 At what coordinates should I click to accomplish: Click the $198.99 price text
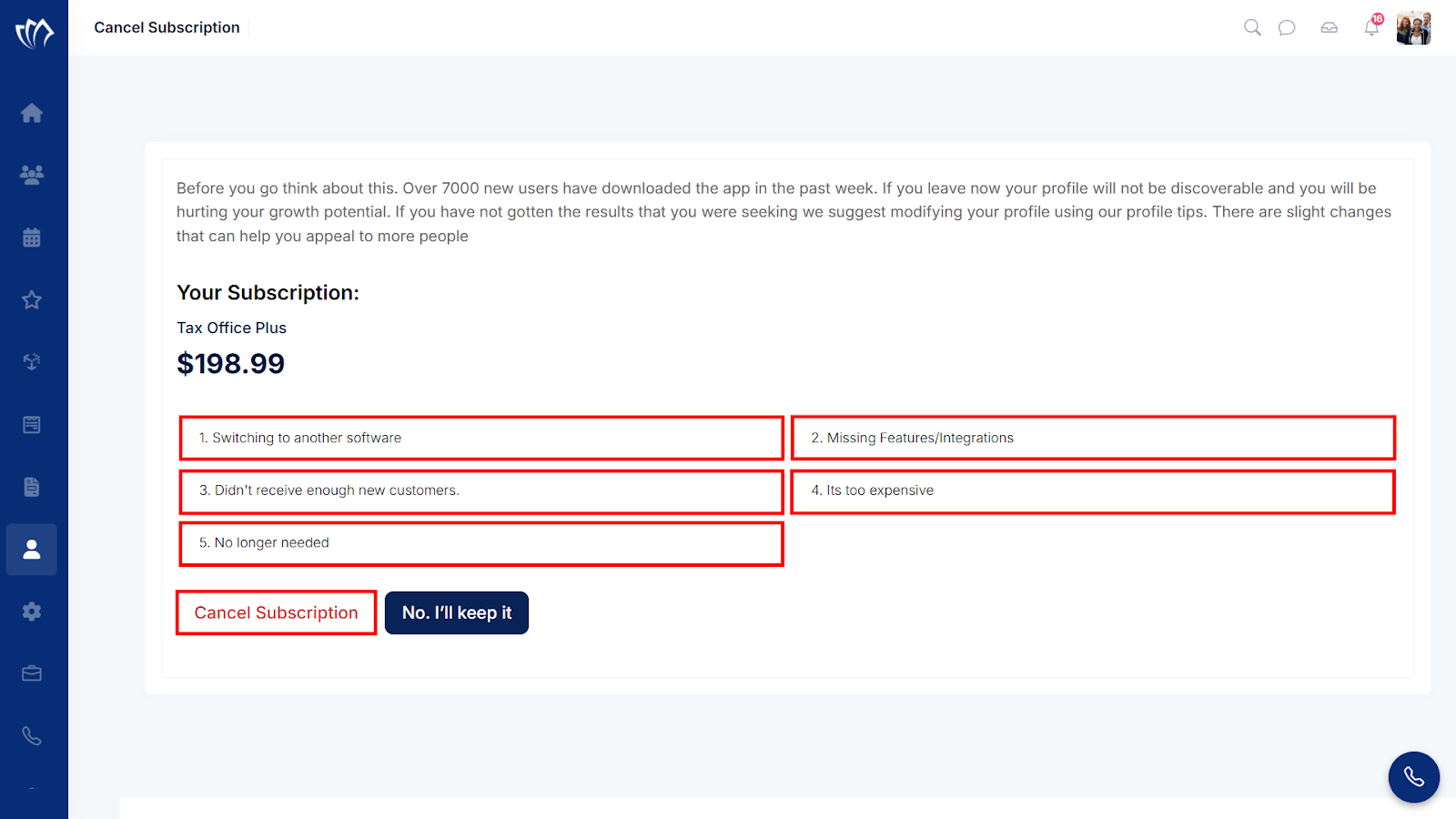pyautogui.click(x=230, y=364)
